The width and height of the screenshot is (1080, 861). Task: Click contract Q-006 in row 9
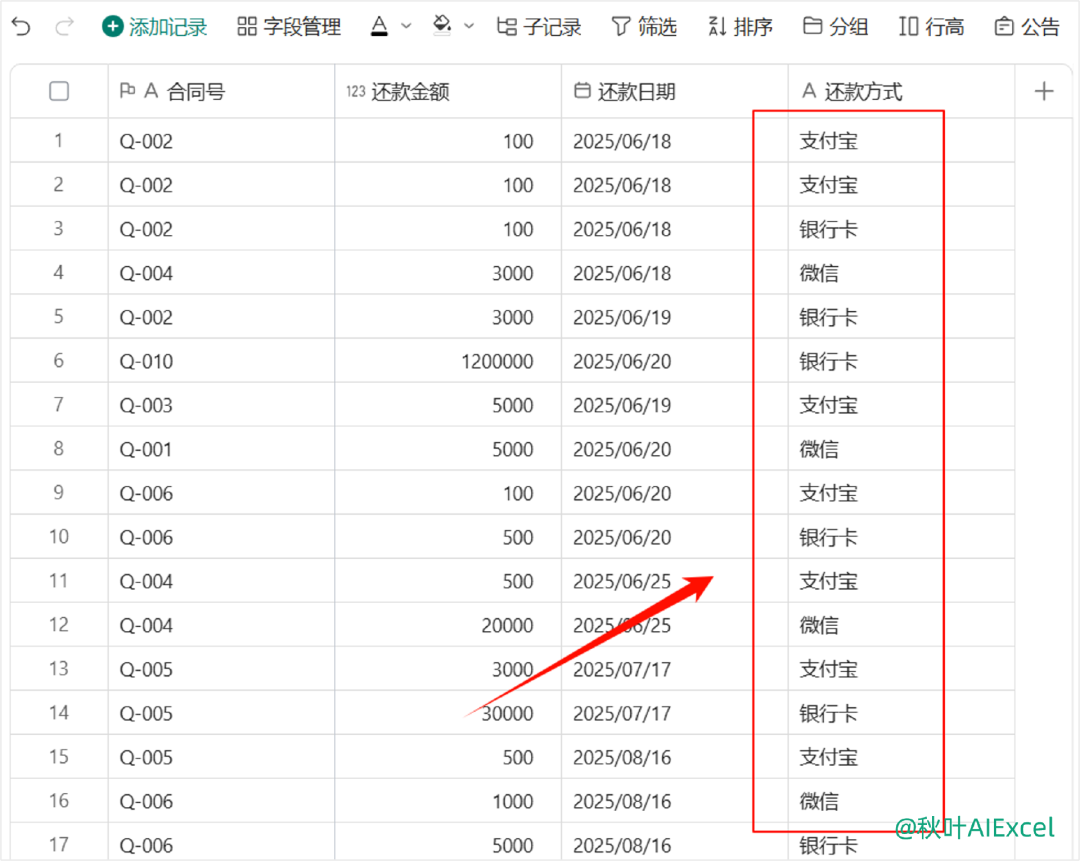(x=221, y=493)
